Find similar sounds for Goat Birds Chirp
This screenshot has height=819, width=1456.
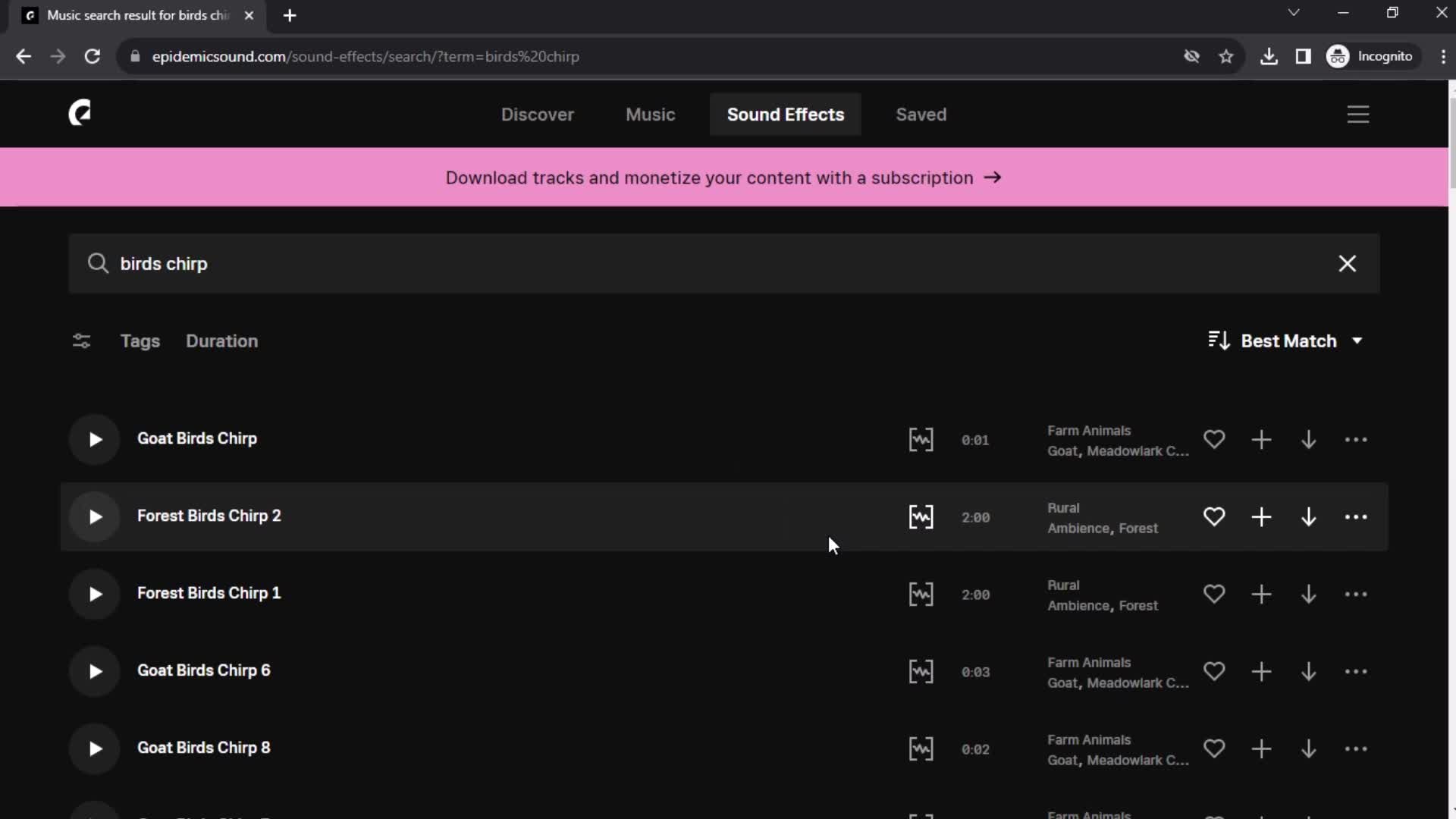point(921,440)
